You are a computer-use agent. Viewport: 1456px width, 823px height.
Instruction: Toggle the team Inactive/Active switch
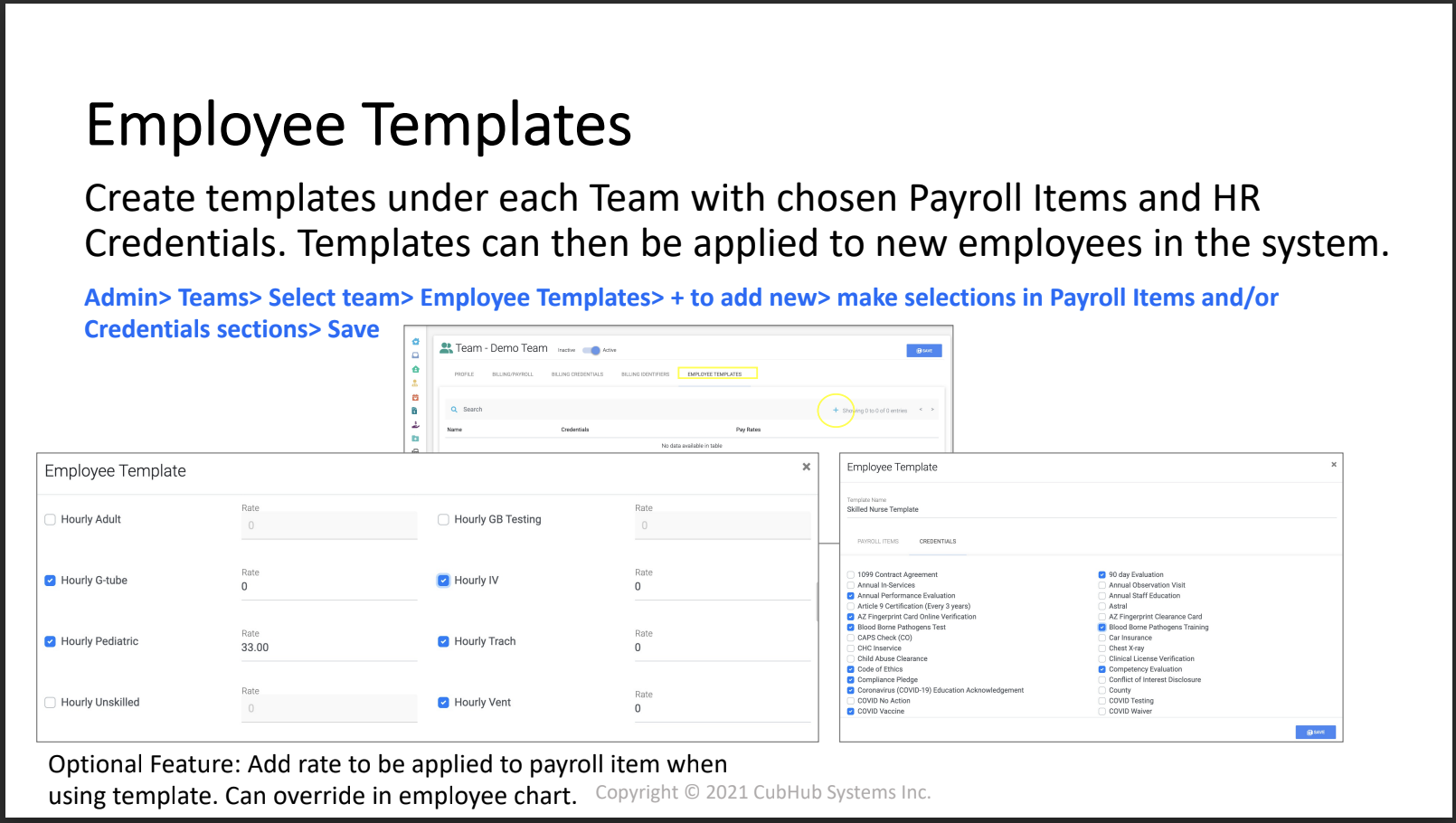pos(591,350)
